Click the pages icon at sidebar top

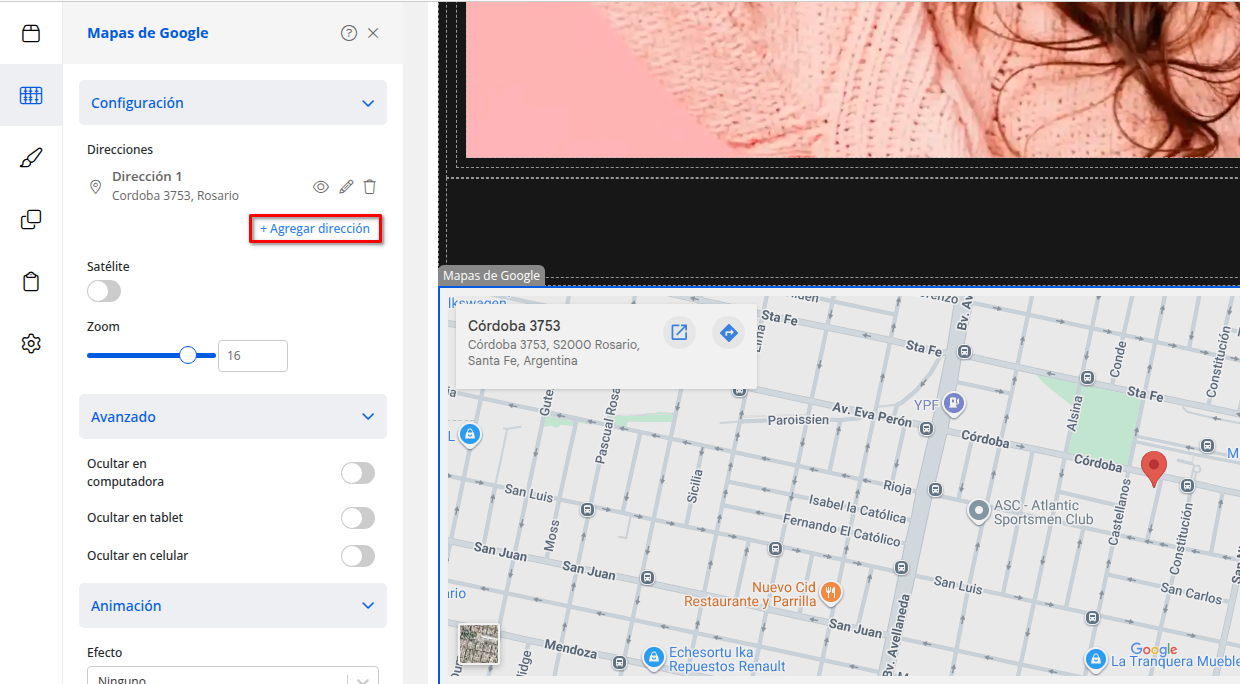click(31, 32)
